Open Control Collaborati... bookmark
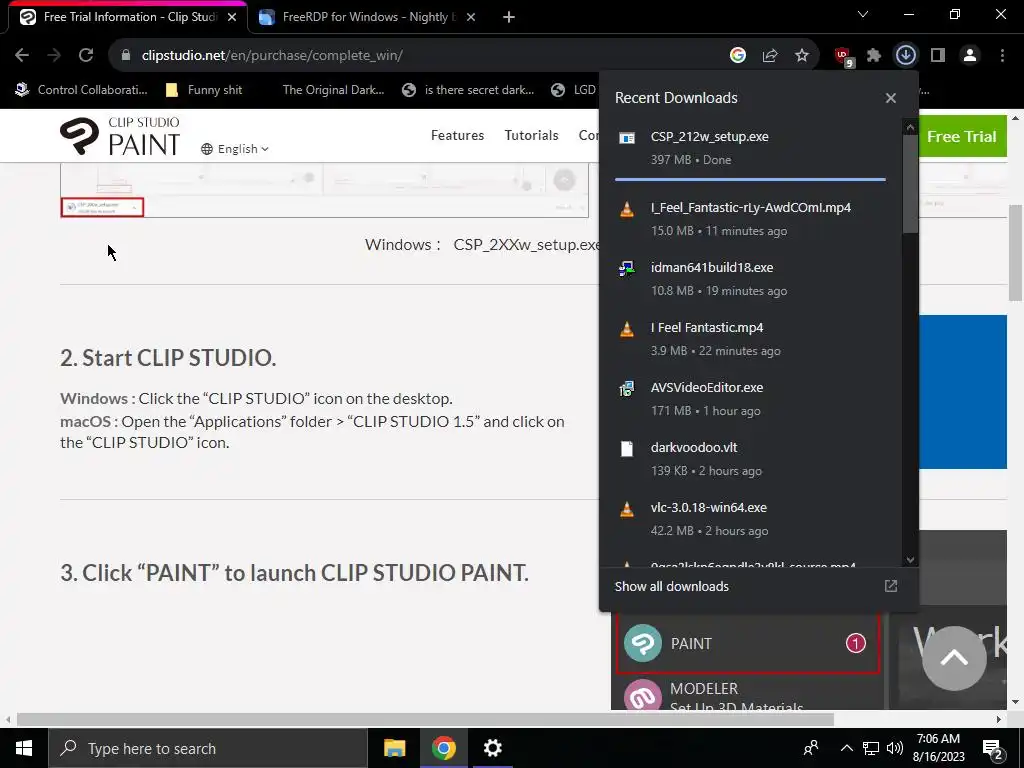1024x768 pixels. (x=82, y=89)
